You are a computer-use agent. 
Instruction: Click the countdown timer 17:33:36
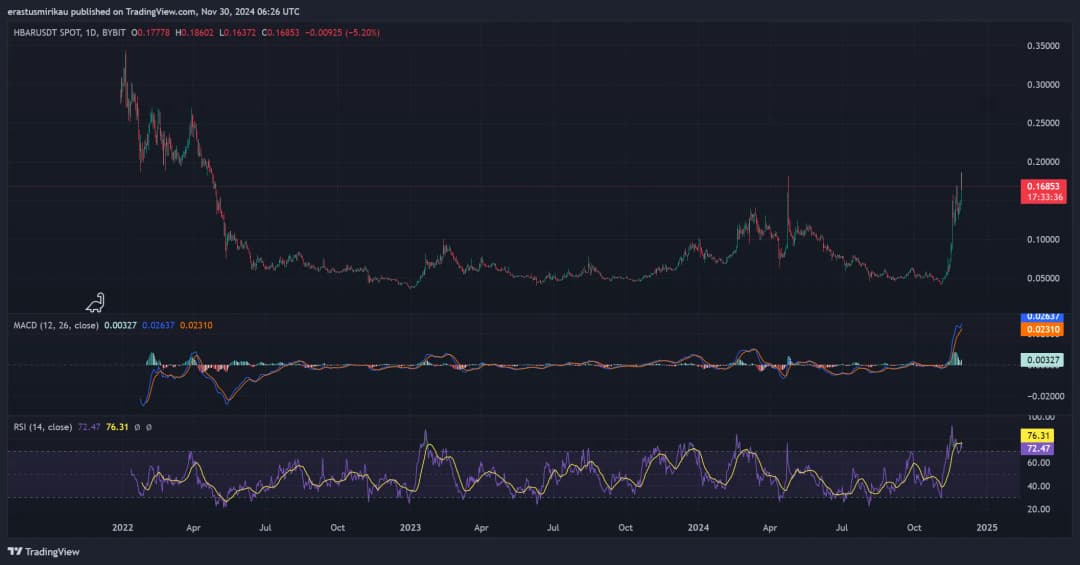click(1043, 197)
